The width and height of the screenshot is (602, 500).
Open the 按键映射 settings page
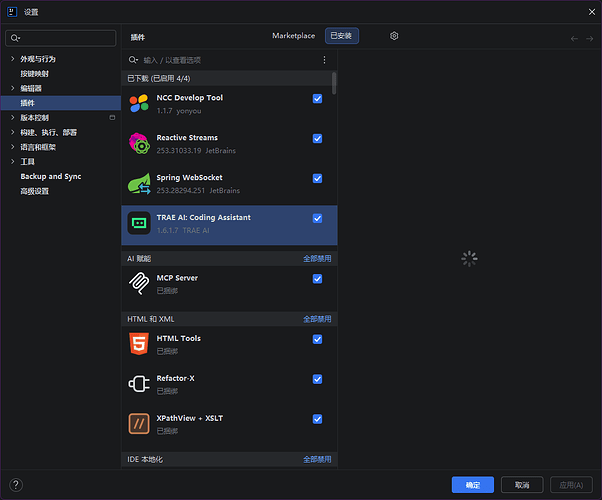tap(35, 74)
